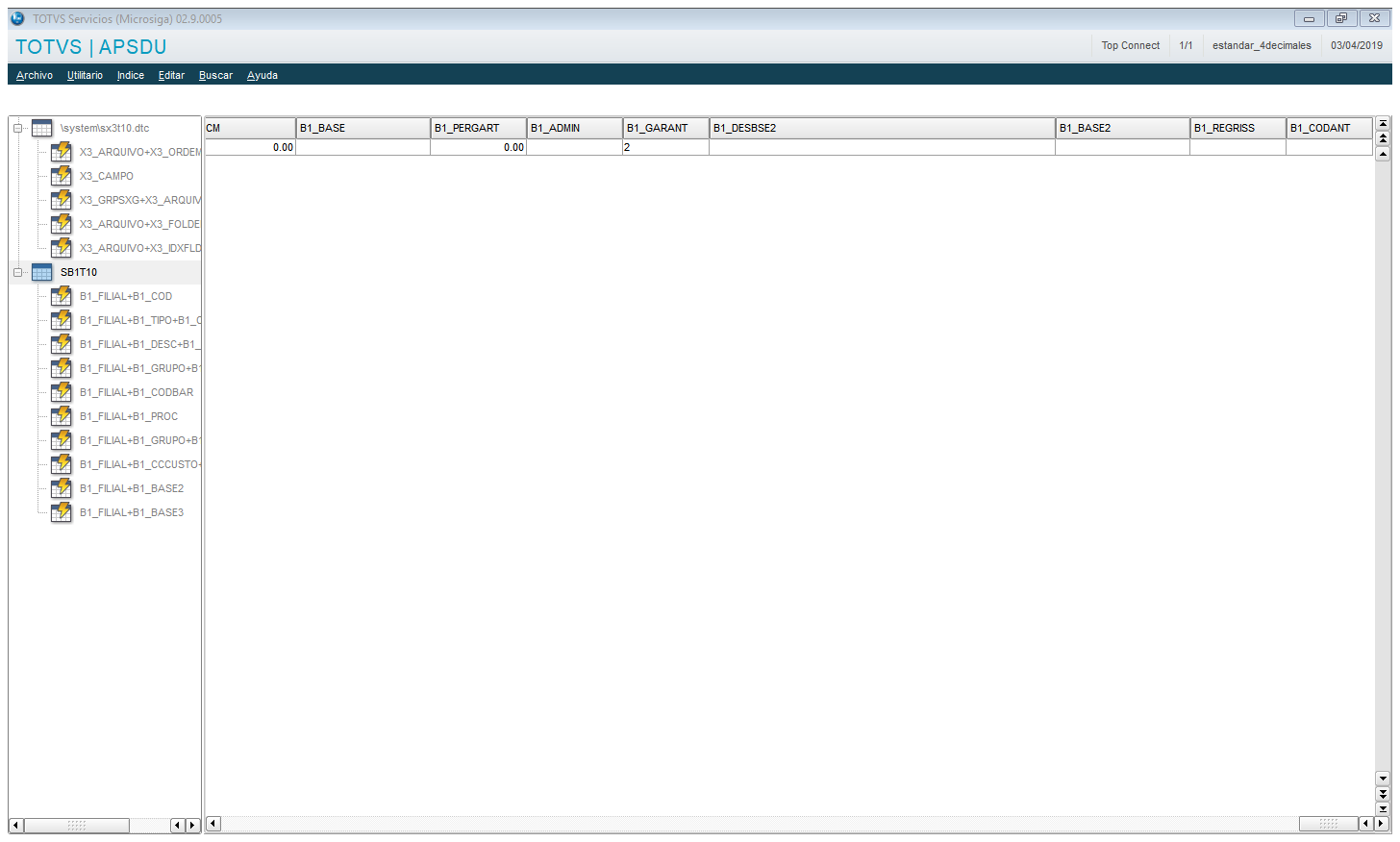This screenshot has height=842, width=1400.
Task: Click the B1_PERGART column header
Action: point(479,128)
